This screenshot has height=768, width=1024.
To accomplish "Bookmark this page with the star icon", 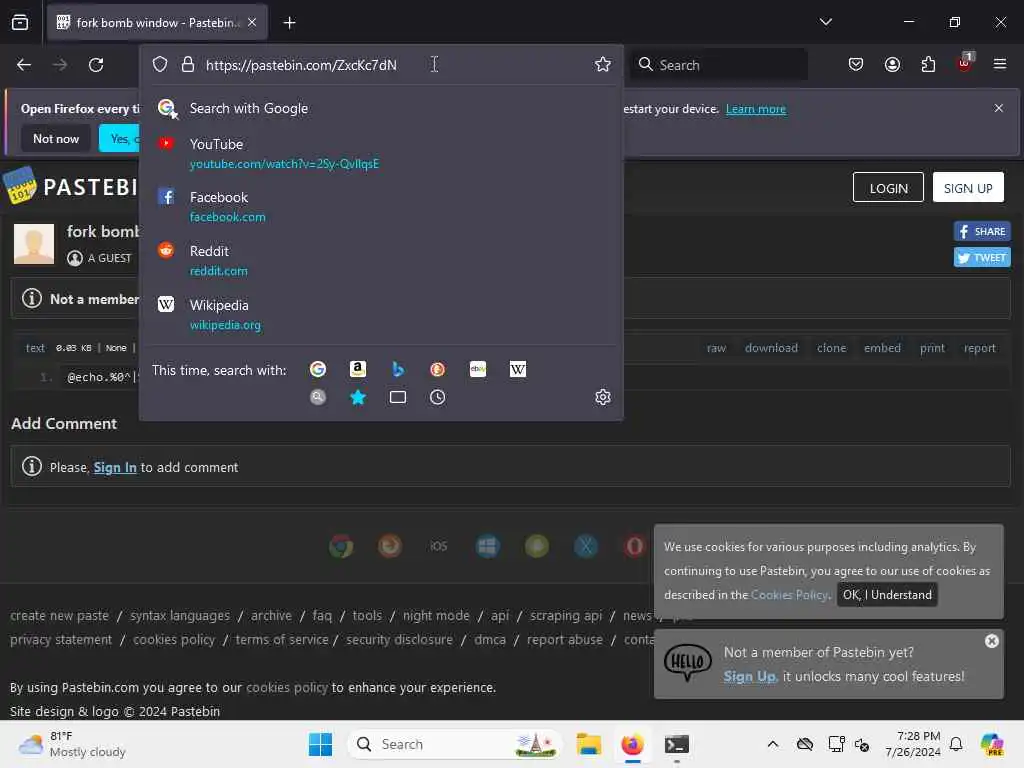I will tap(602, 64).
